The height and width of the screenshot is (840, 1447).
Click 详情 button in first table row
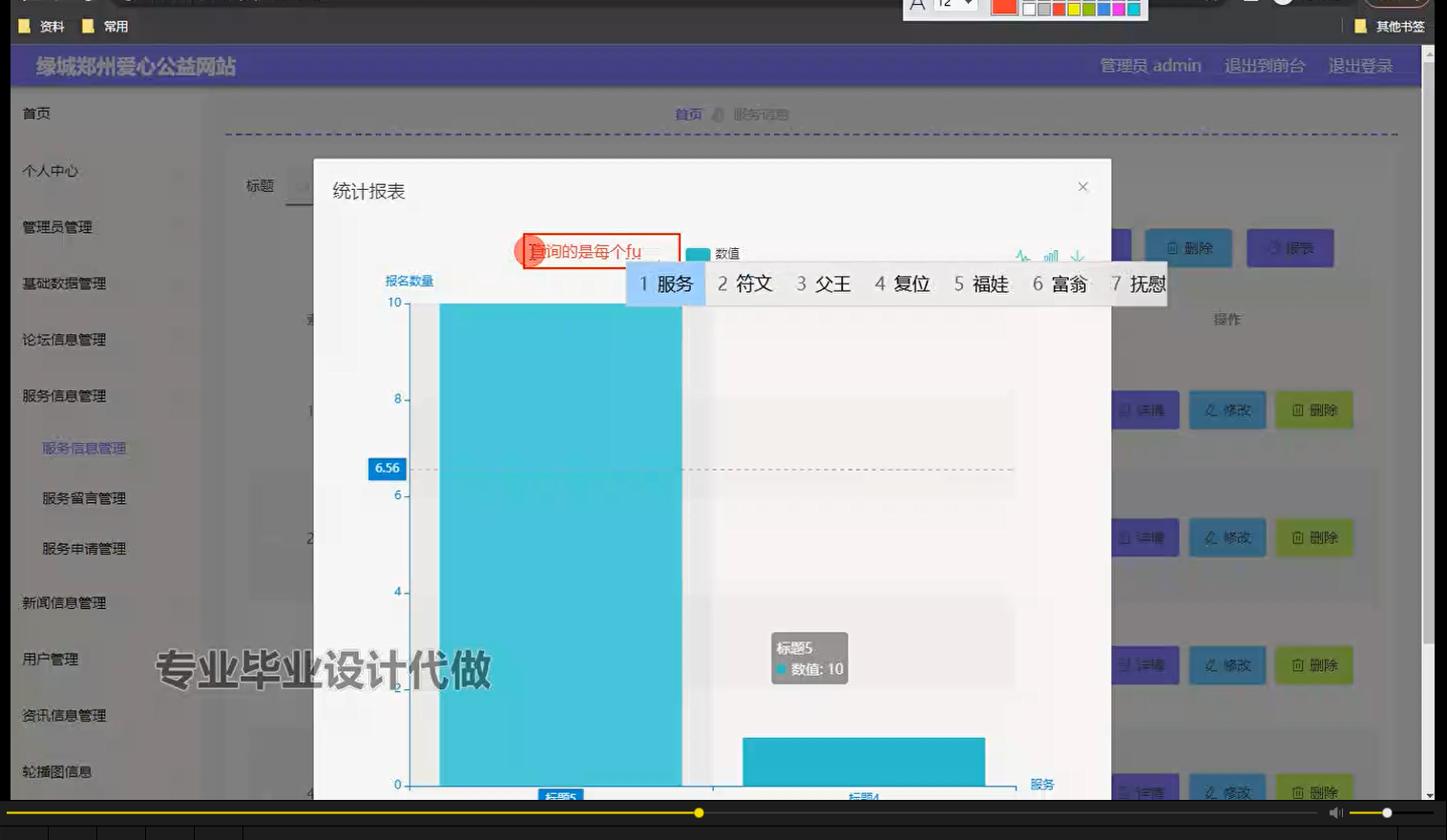pyautogui.click(x=1145, y=410)
